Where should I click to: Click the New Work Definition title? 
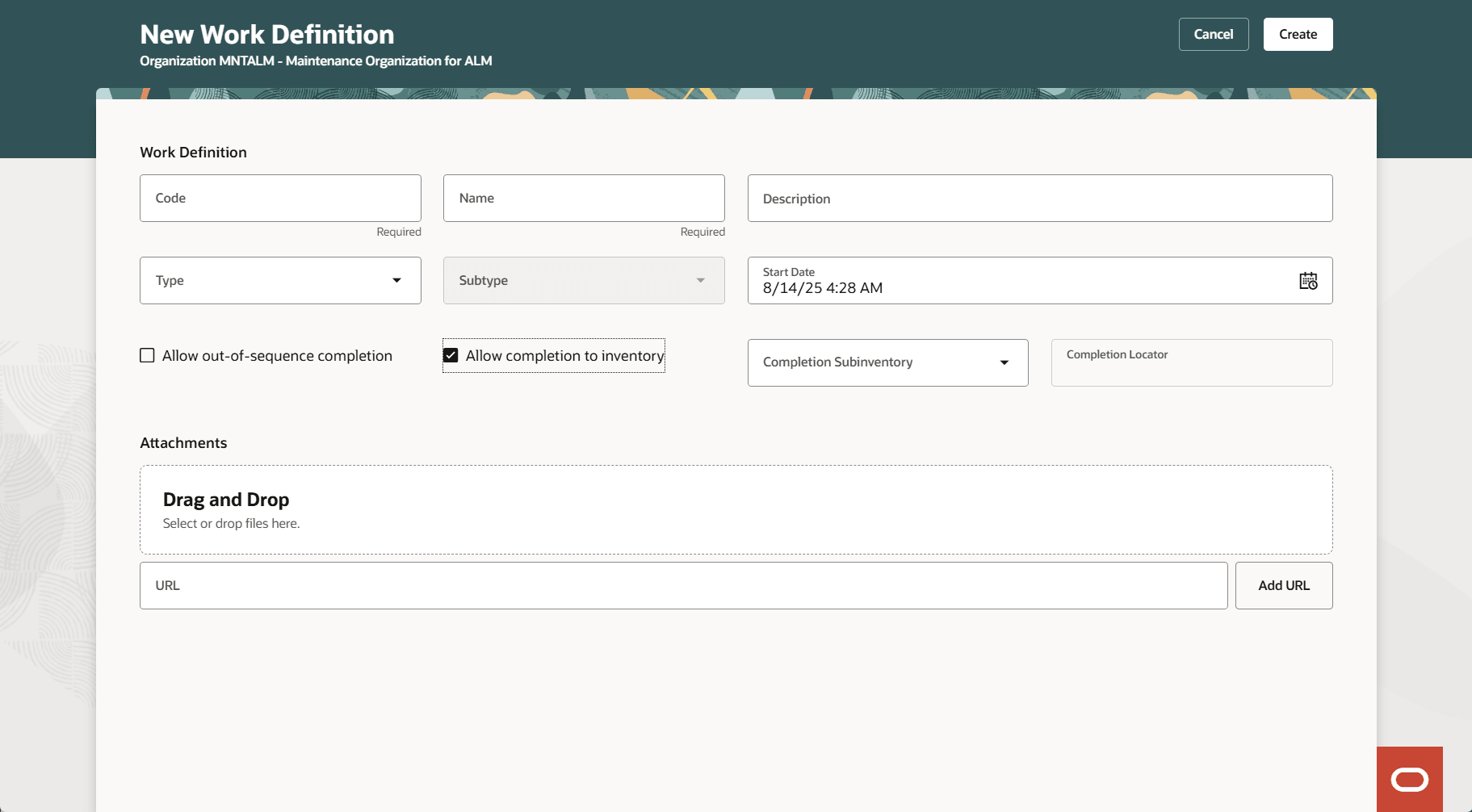tap(267, 34)
